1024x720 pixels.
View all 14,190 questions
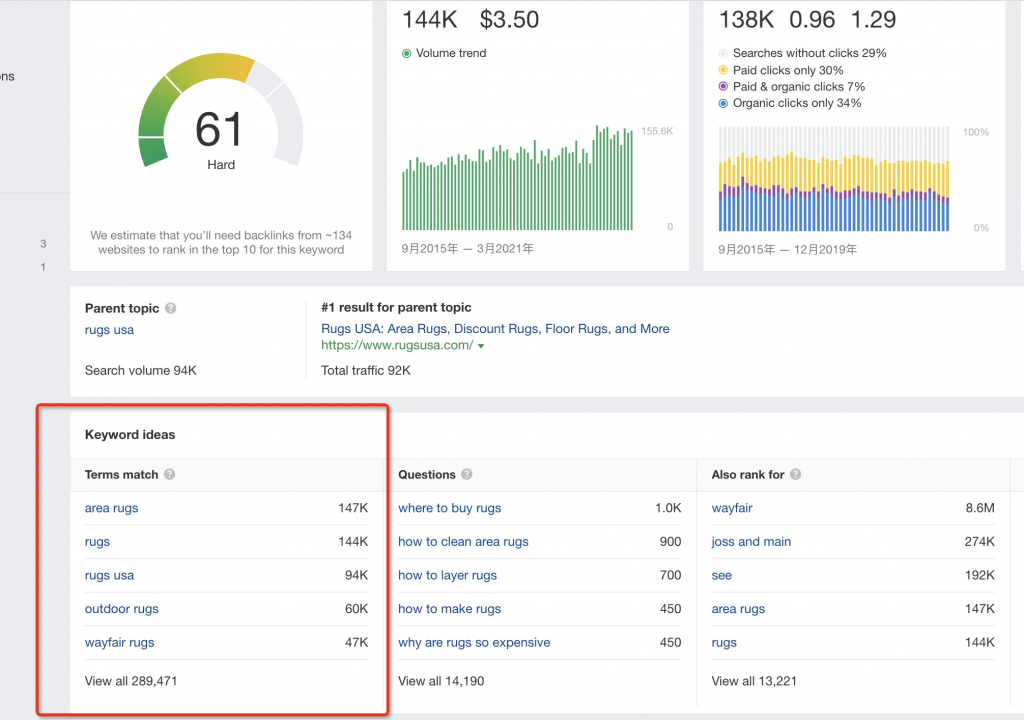pos(441,681)
